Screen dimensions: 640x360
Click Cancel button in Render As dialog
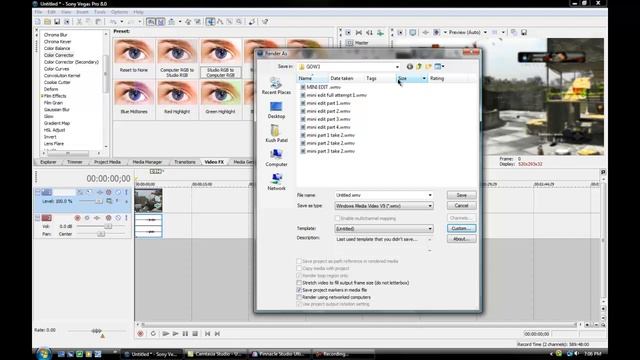click(461, 205)
